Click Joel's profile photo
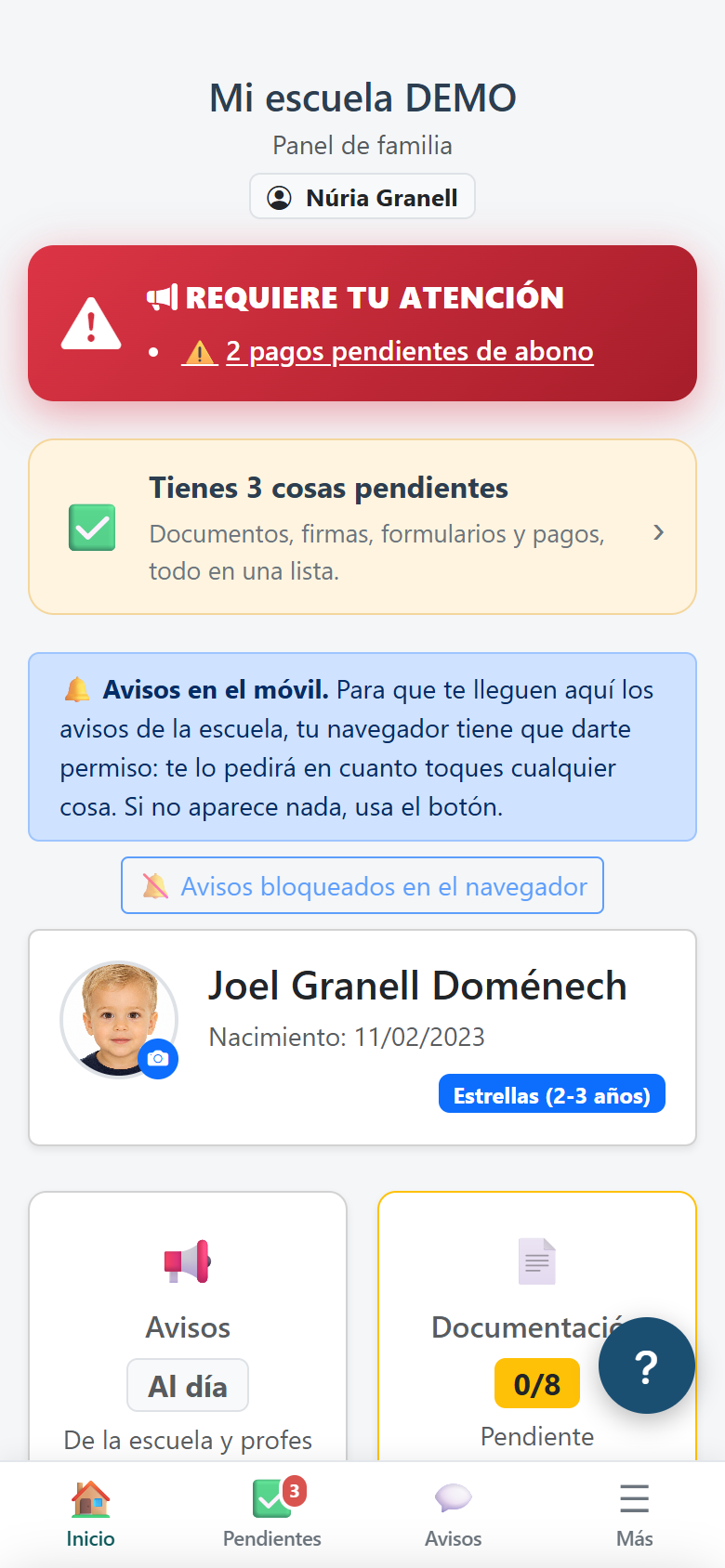 119,1019
